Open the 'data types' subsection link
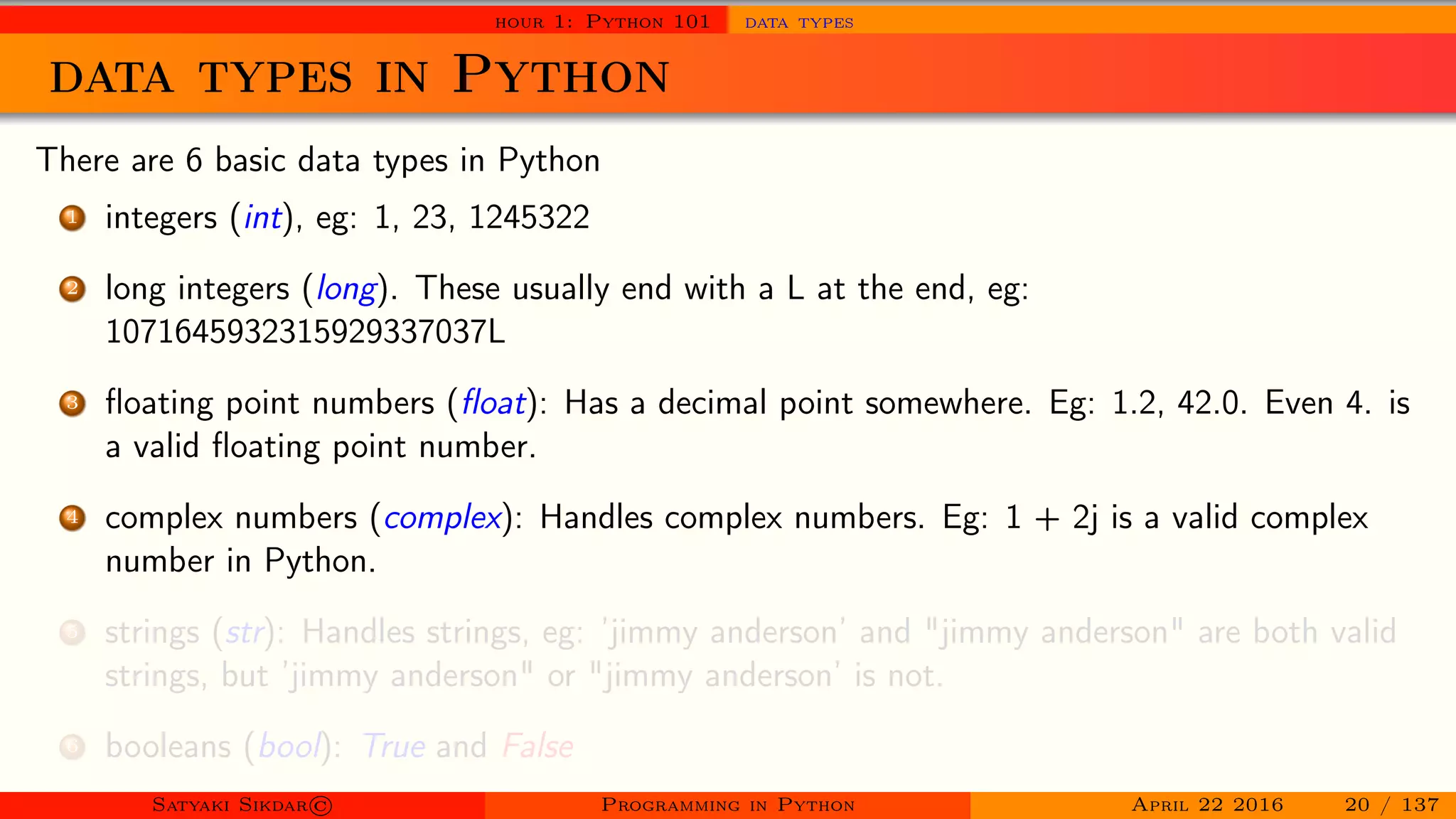1456x819 pixels. coord(799,23)
